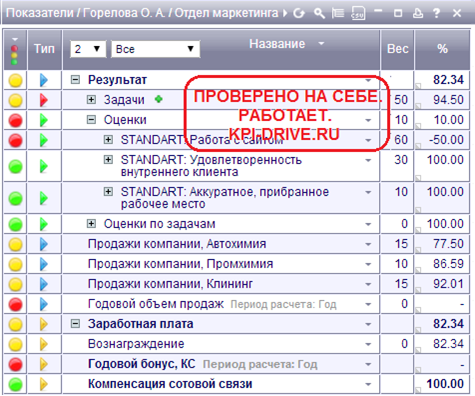
Task: Open row menu arrow for Вознаграждение
Action: 368,344
